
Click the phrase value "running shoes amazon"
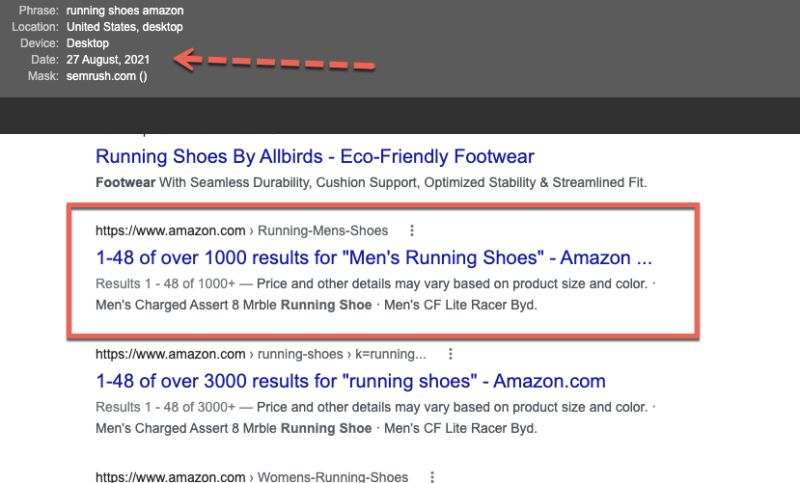(x=125, y=11)
